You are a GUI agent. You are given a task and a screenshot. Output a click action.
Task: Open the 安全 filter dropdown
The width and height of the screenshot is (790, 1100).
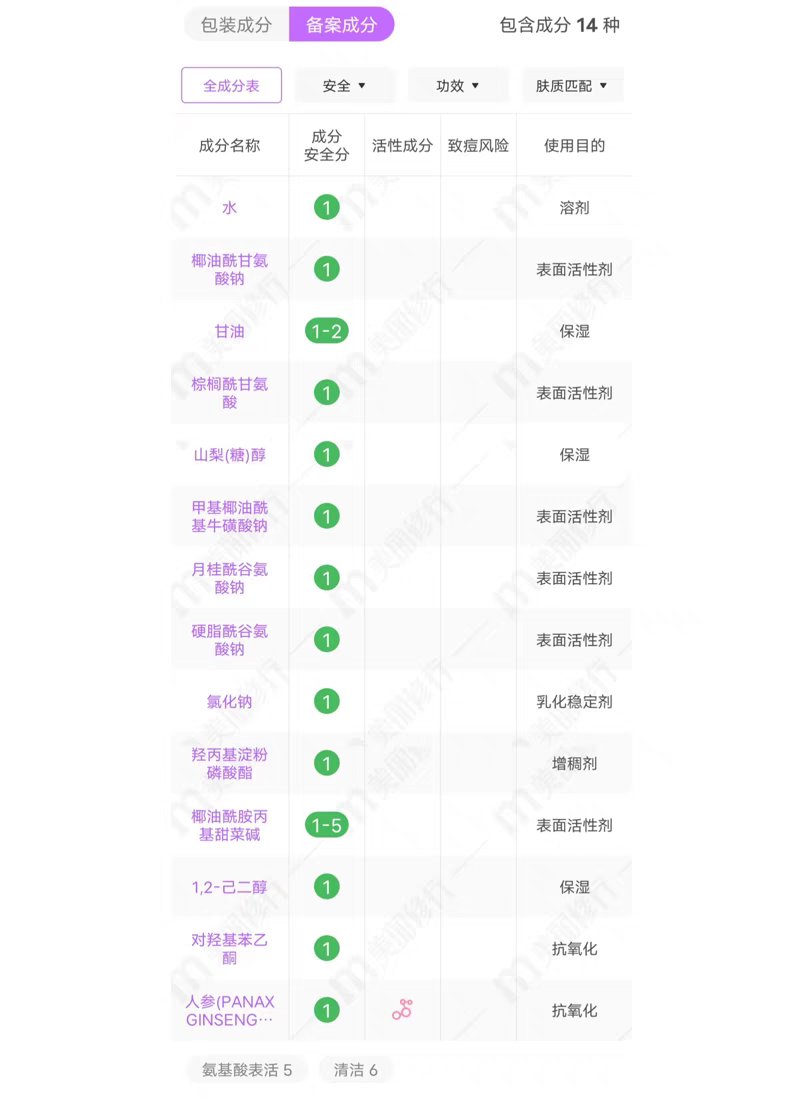(344, 86)
